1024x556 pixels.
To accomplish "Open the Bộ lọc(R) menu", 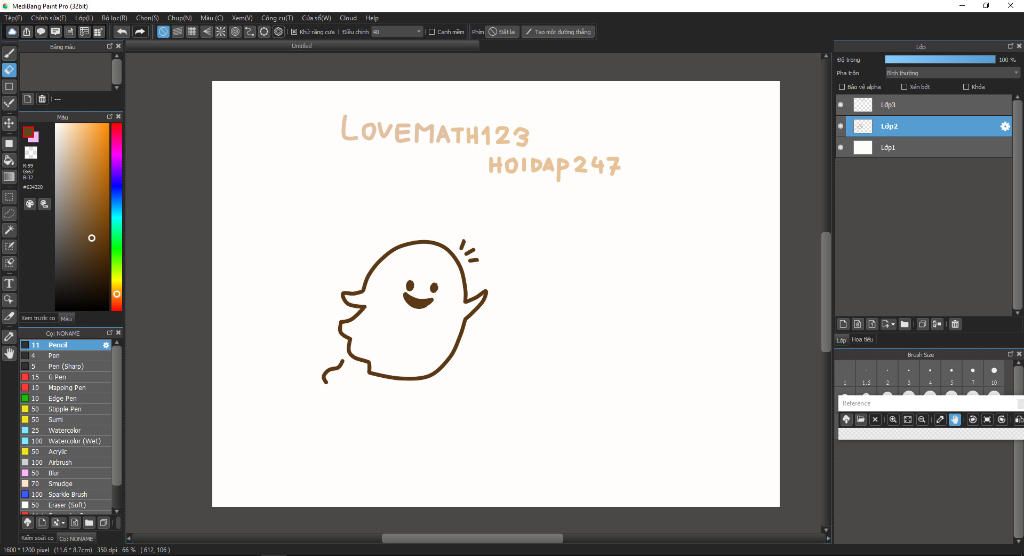I will [114, 18].
